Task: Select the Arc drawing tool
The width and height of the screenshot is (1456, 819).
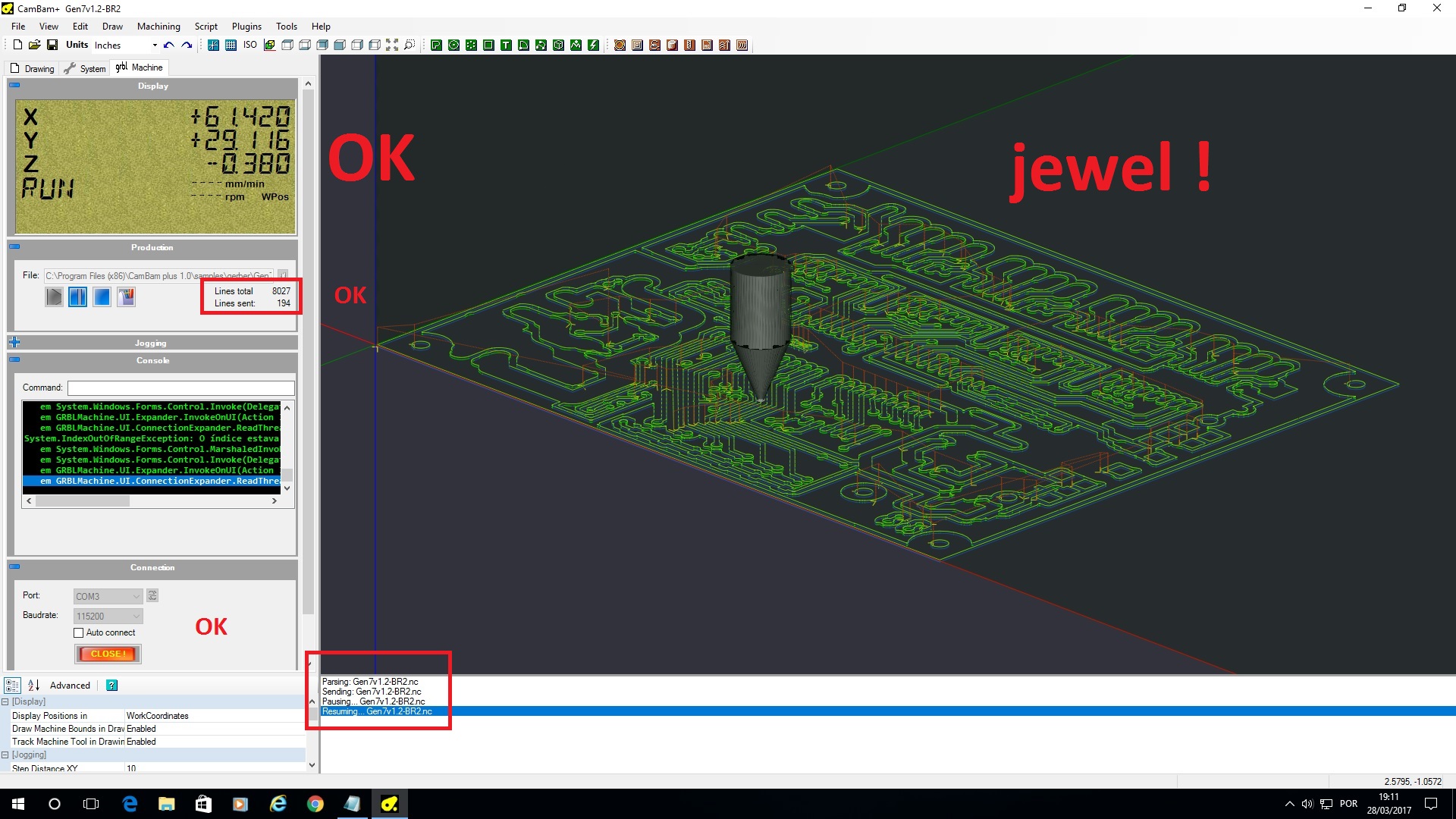Action: coord(523,45)
